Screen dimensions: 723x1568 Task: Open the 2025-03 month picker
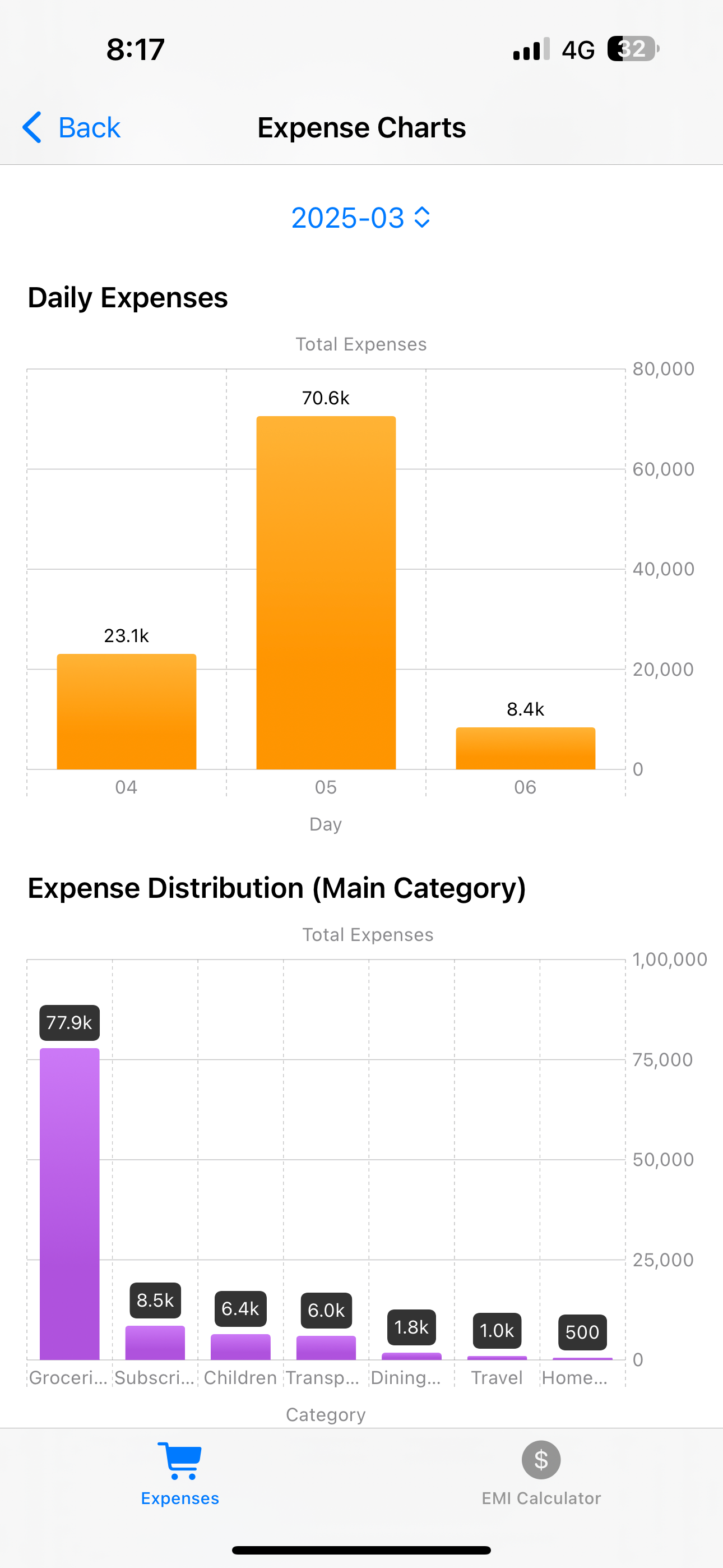[361, 218]
